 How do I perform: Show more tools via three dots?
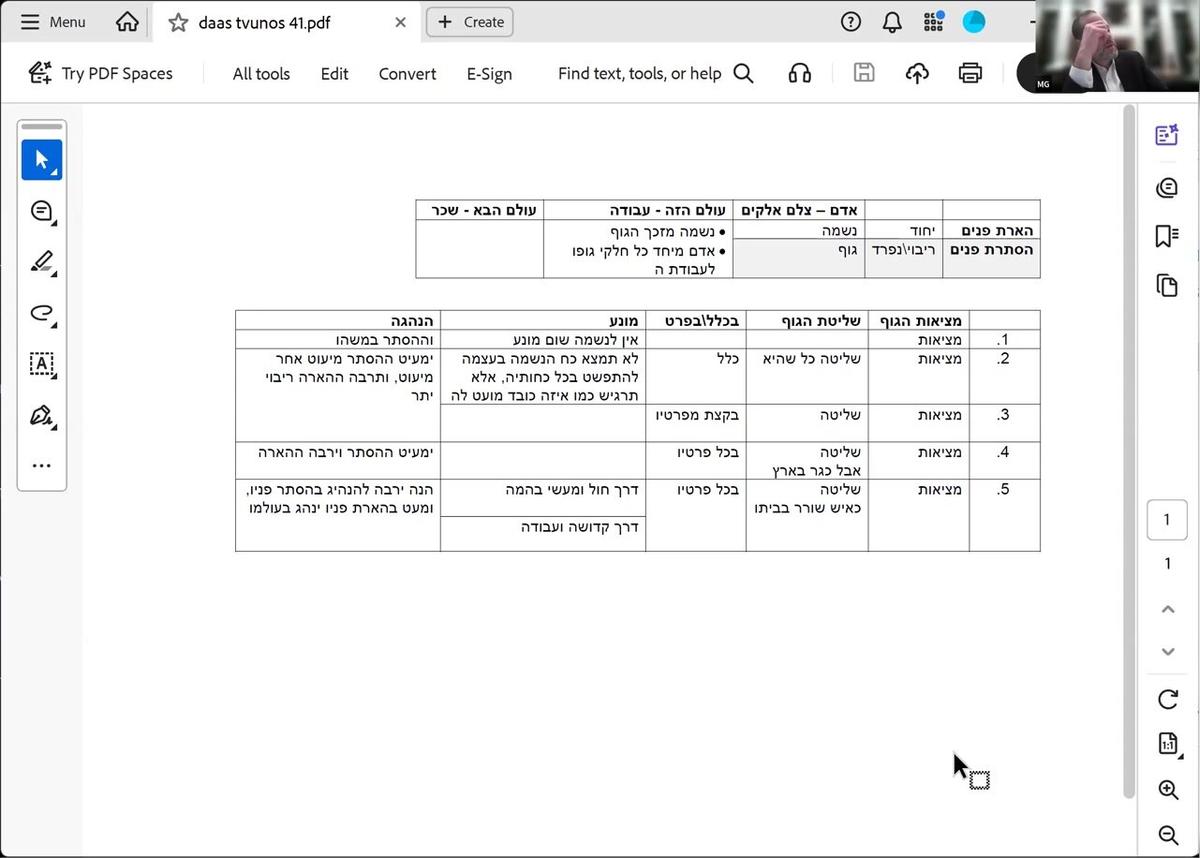[41, 465]
